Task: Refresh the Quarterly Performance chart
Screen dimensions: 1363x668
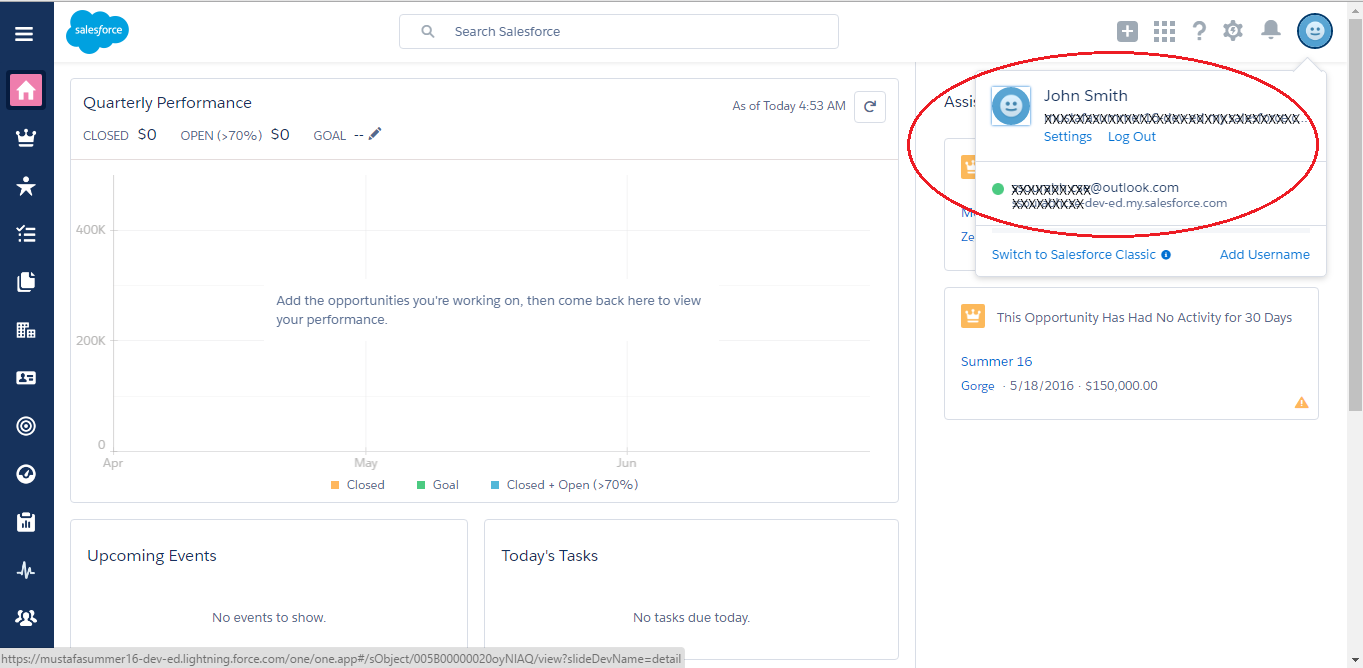Action: (870, 106)
